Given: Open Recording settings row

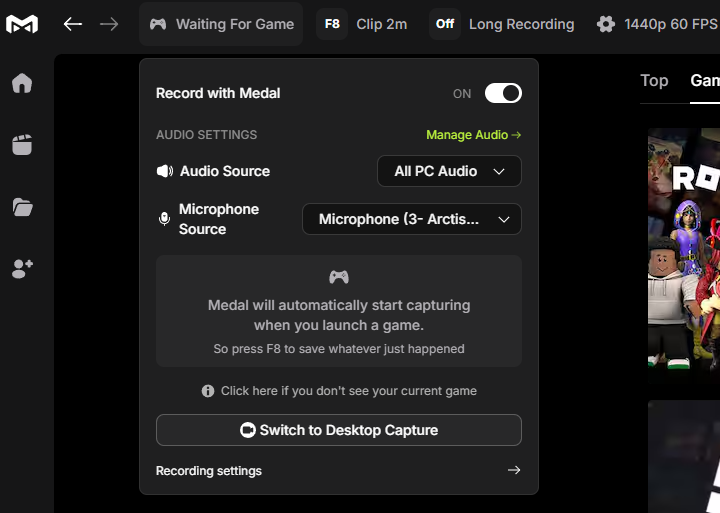Looking at the screenshot, I should (339, 470).
